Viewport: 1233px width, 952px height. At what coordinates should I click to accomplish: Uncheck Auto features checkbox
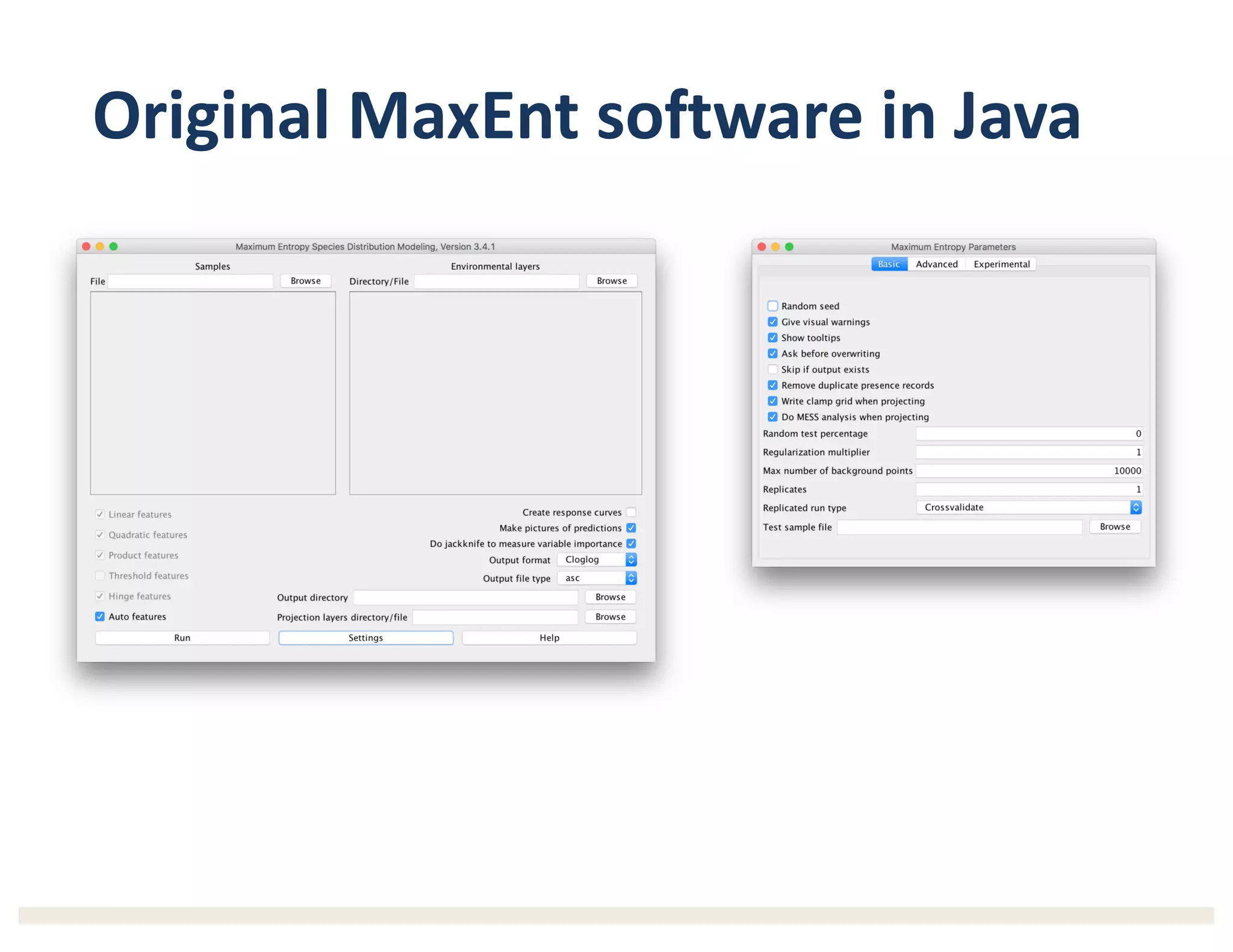pyautogui.click(x=100, y=617)
